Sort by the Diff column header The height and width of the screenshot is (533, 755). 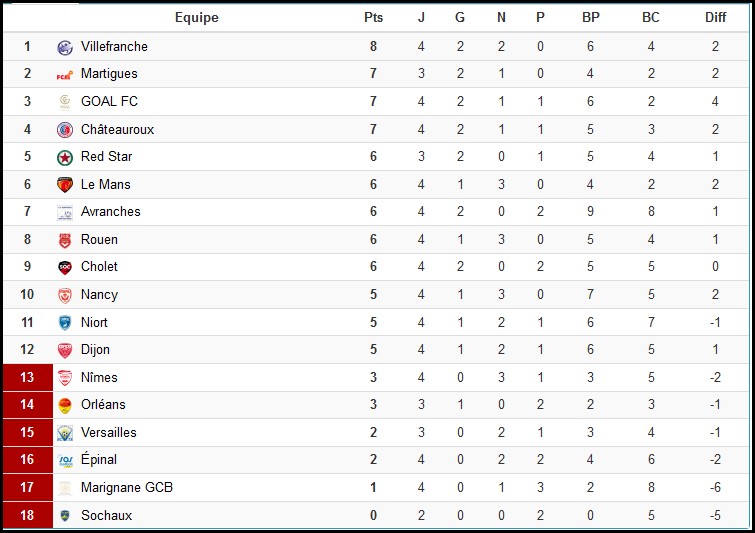tap(715, 18)
